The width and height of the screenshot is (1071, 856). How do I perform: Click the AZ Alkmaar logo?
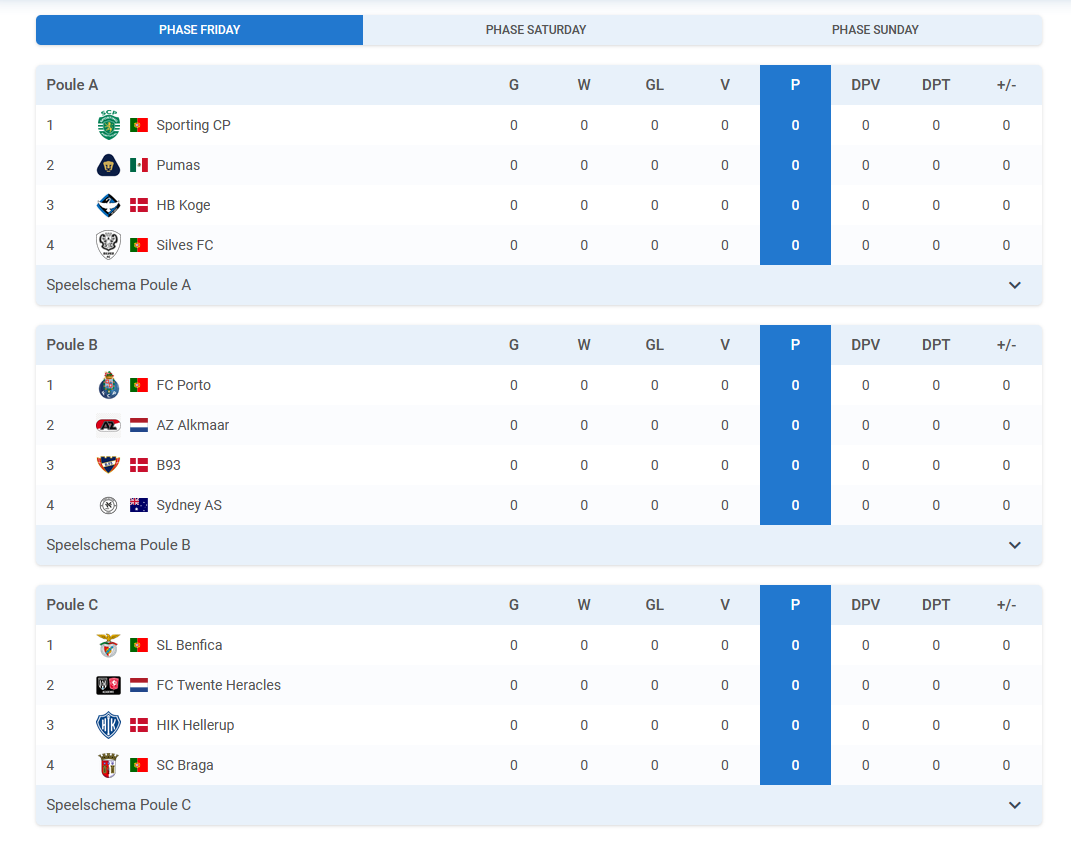tap(109, 426)
